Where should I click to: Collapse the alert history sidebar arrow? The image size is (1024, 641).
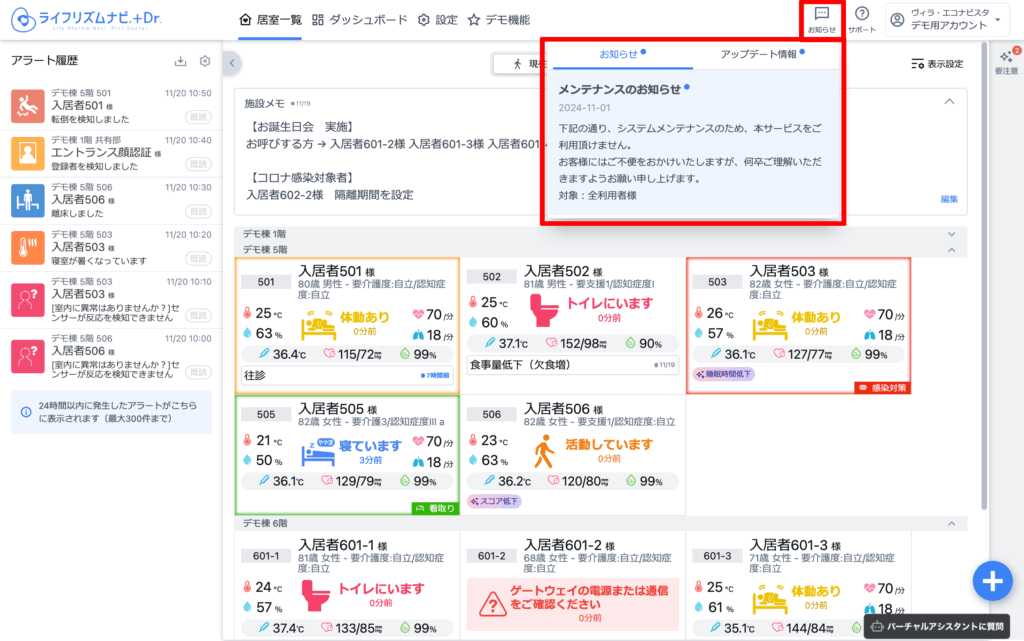pos(232,63)
